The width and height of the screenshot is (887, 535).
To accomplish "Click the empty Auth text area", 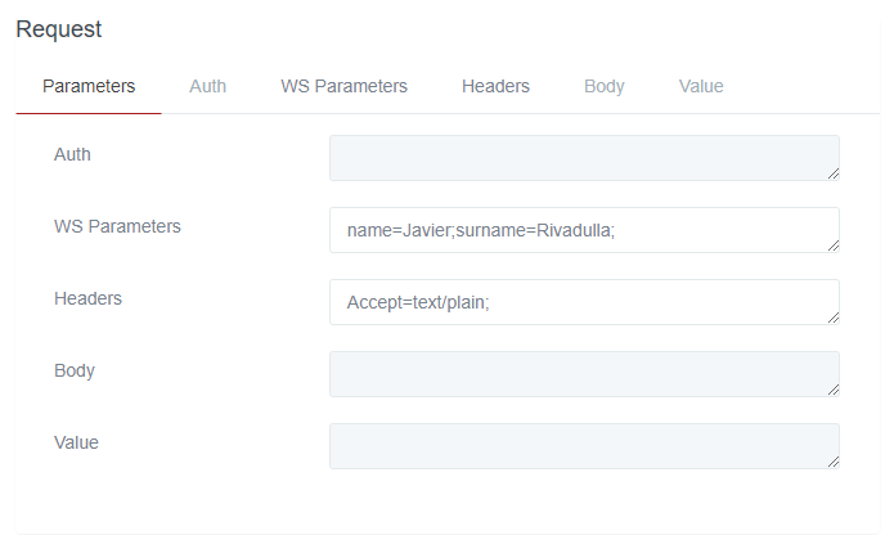I will 583,158.
